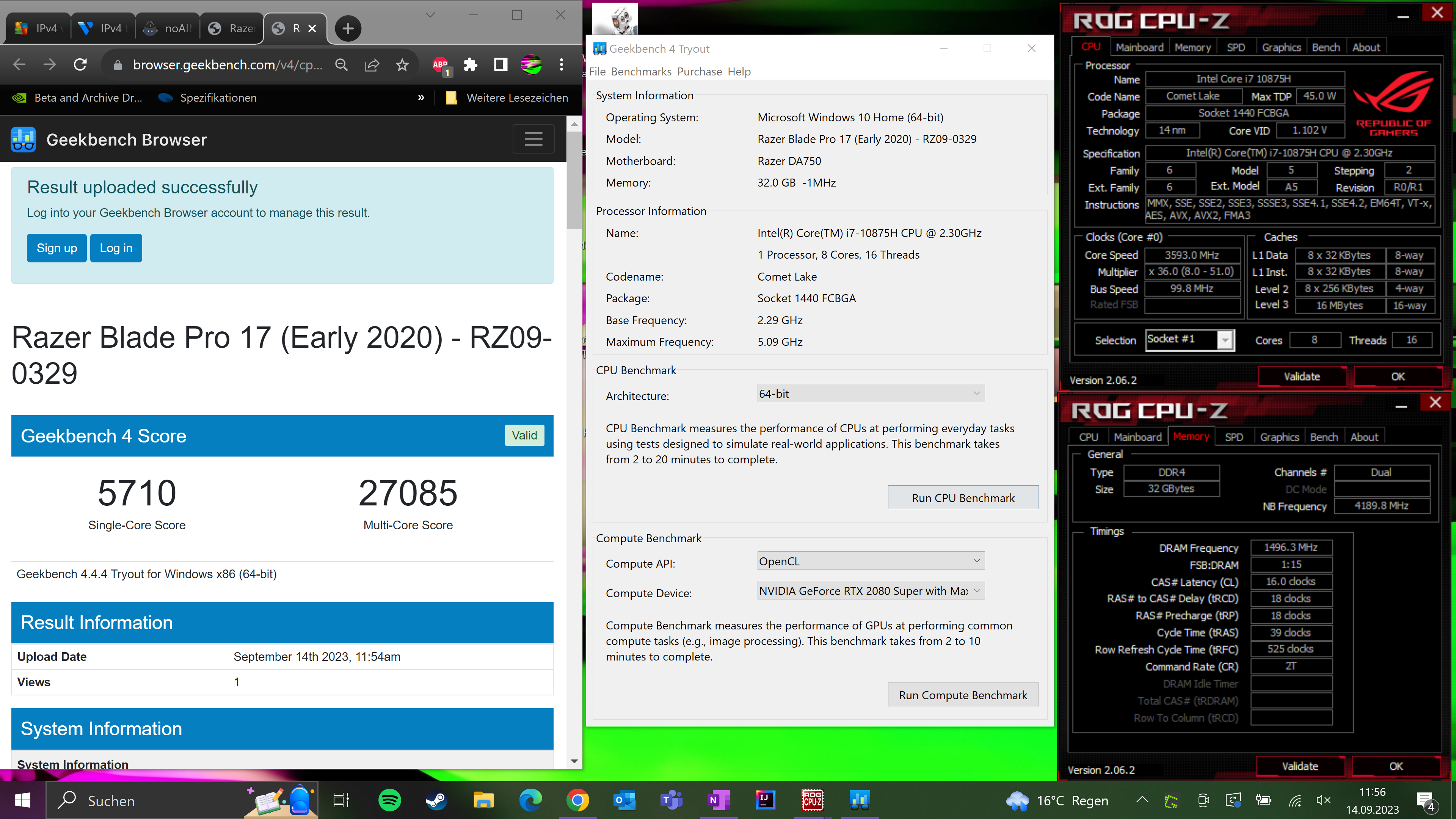Open the Benchmarks menu in Geekbench 4
Screen dimensions: 1456x819
[641, 72]
